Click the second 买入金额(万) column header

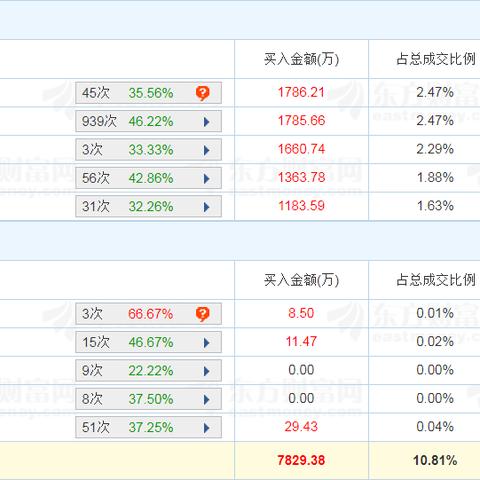click(x=301, y=280)
